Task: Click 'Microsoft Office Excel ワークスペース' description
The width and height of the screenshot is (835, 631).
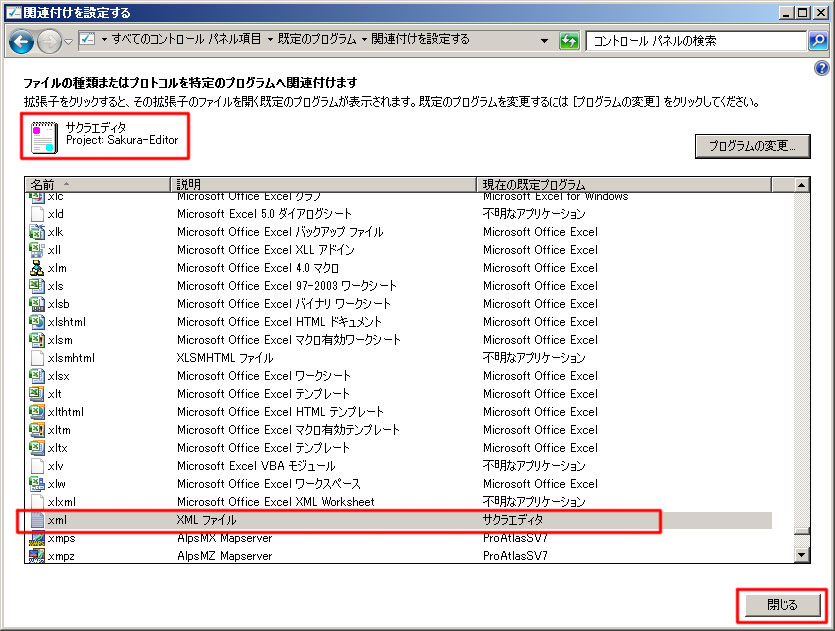Action: point(269,484)
